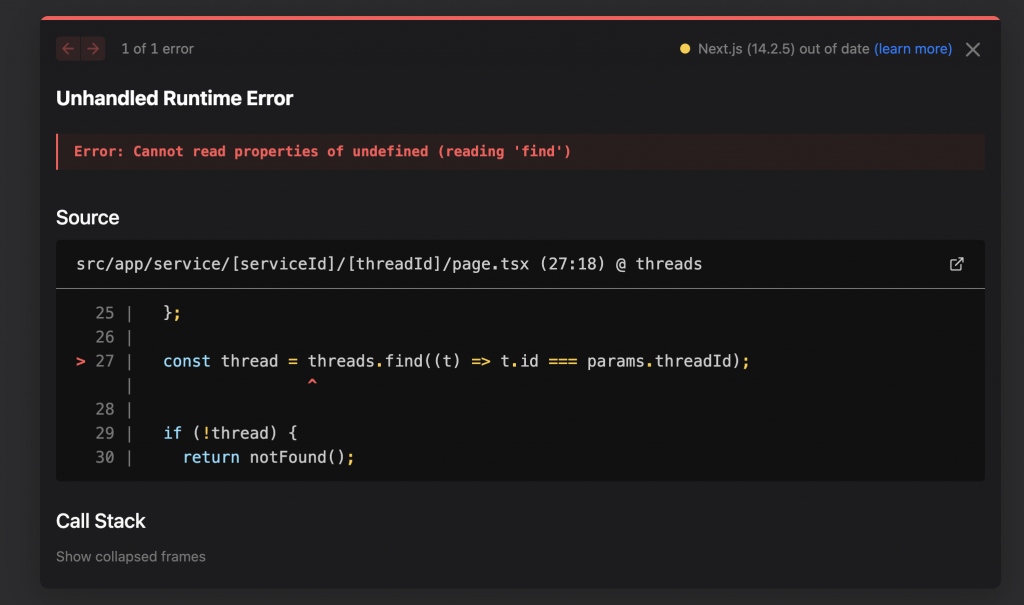
Task: Go to previous error with left arrow
Action: tap(68, 49)
